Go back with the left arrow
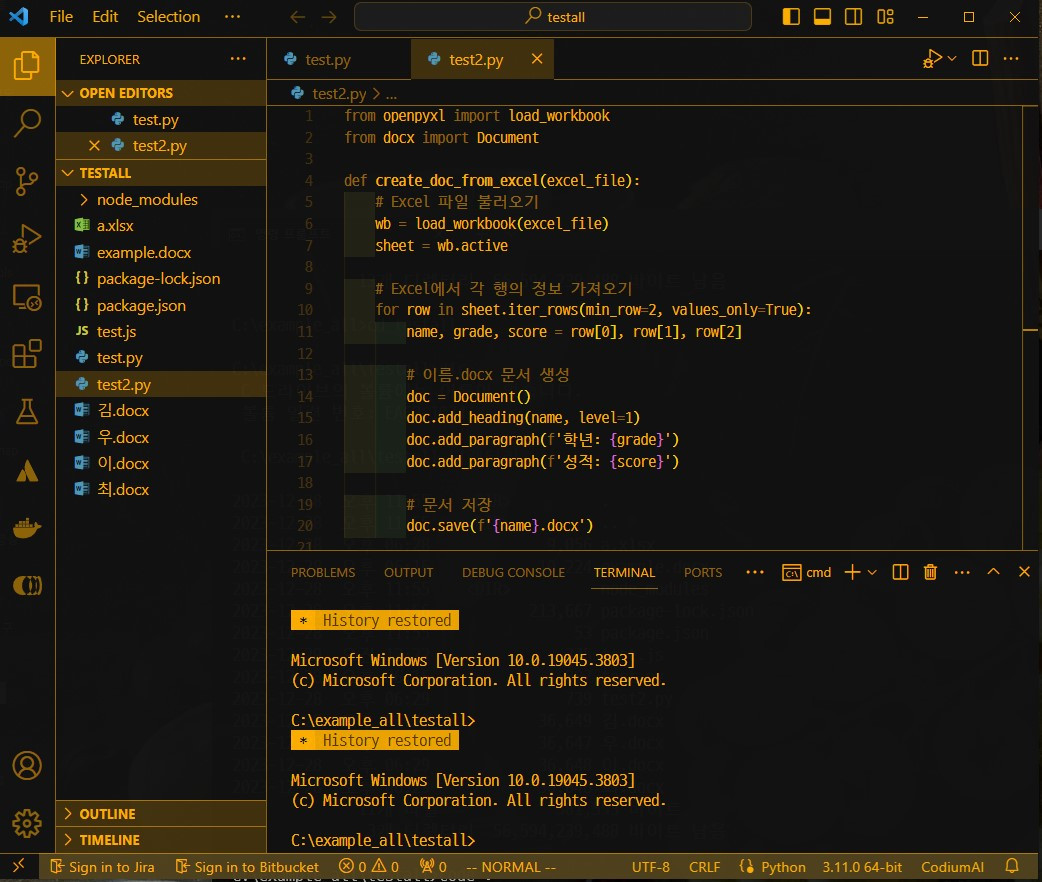 (x=298, y=17)
